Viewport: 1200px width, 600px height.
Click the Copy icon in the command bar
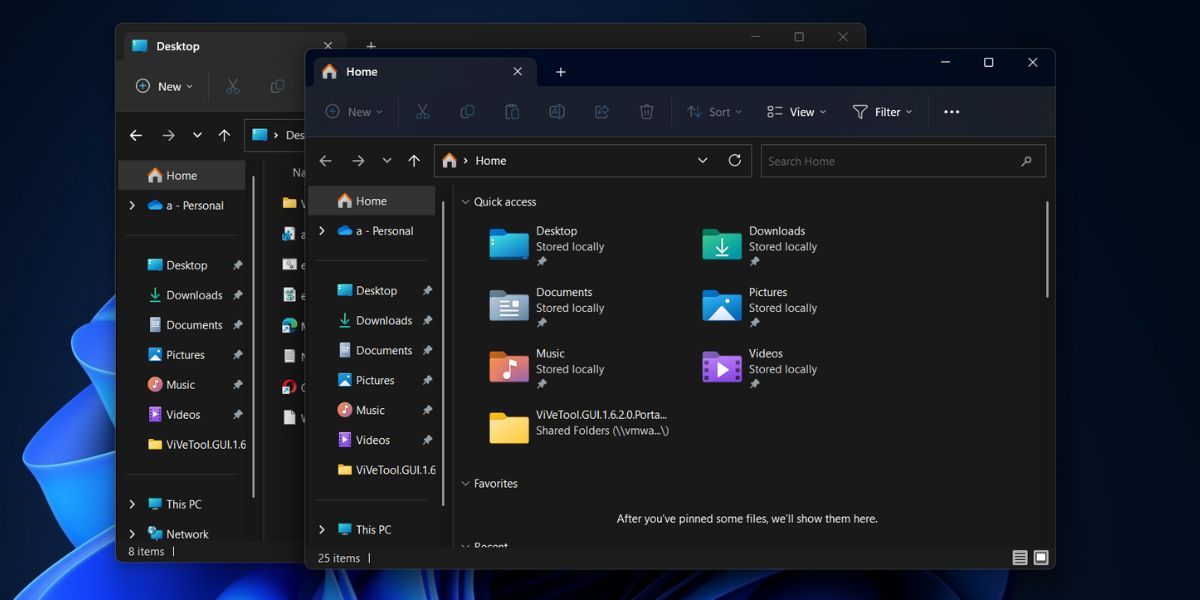click(x=467, y=111)
